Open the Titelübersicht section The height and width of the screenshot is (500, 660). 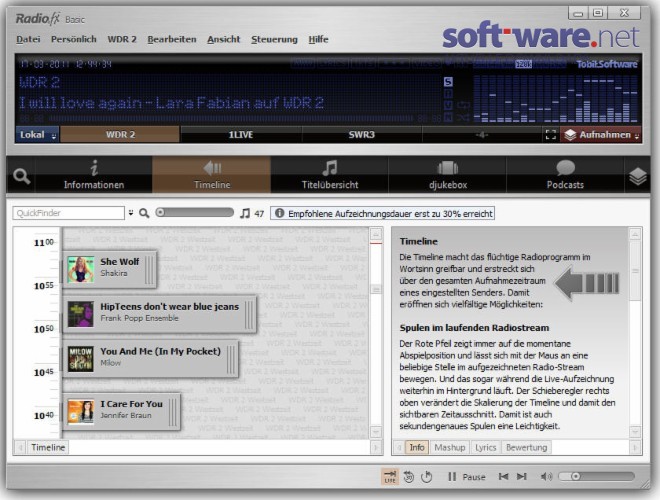(330, 175)
